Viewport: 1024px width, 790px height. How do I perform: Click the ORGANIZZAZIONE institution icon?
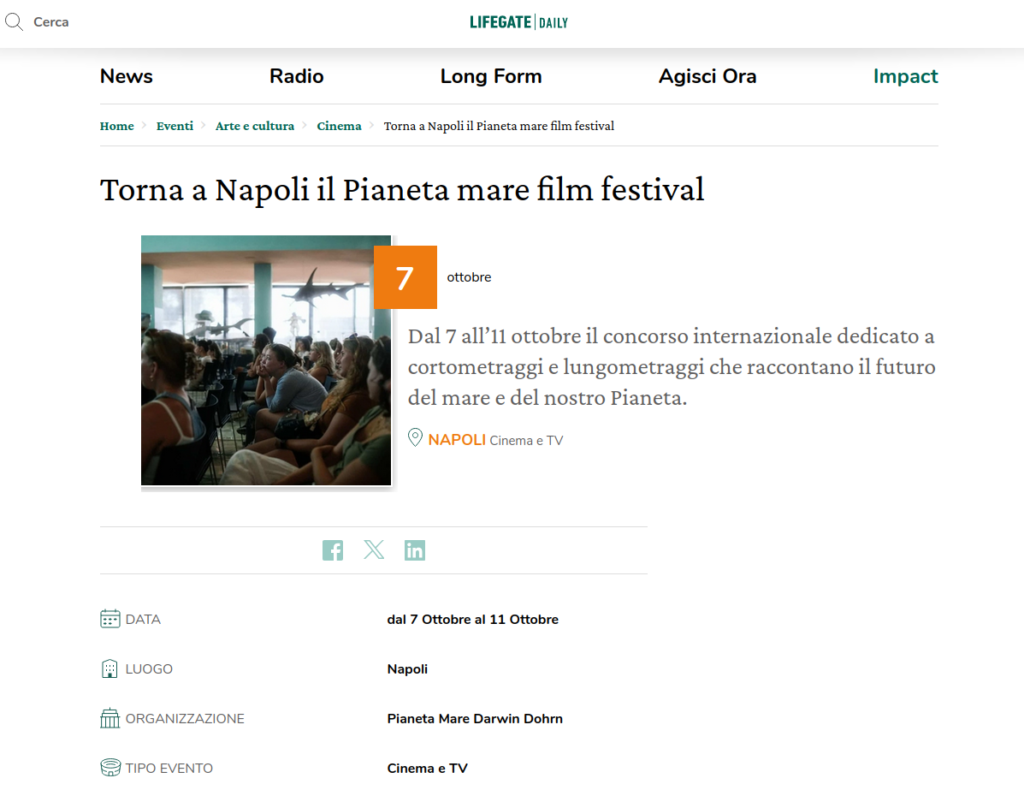click(110, 718)
